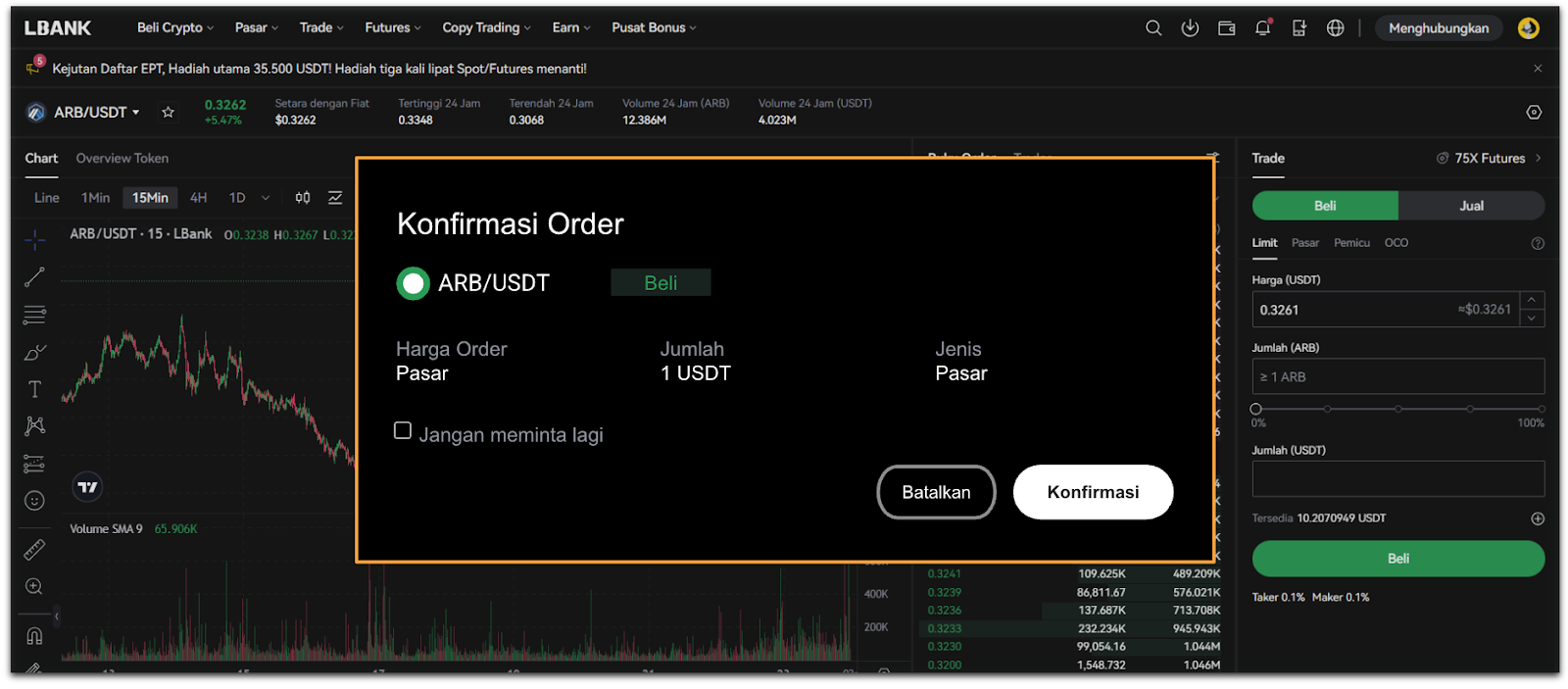Expand the Pasar menu in the top bar
The width and height of the screenshot is (1568, 689).
click(x=257, y=27)
